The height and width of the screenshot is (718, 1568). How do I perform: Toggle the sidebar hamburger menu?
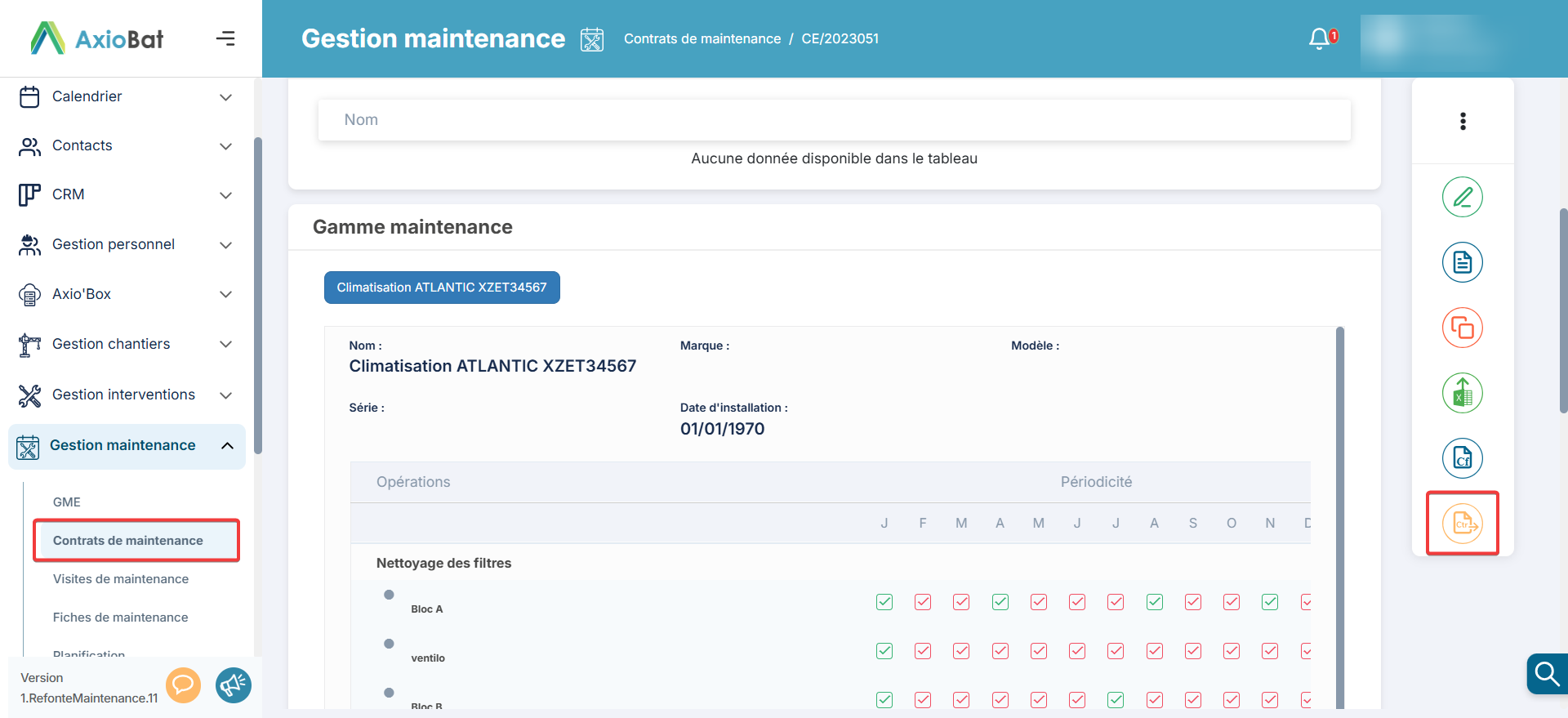(x=225, y=38)
